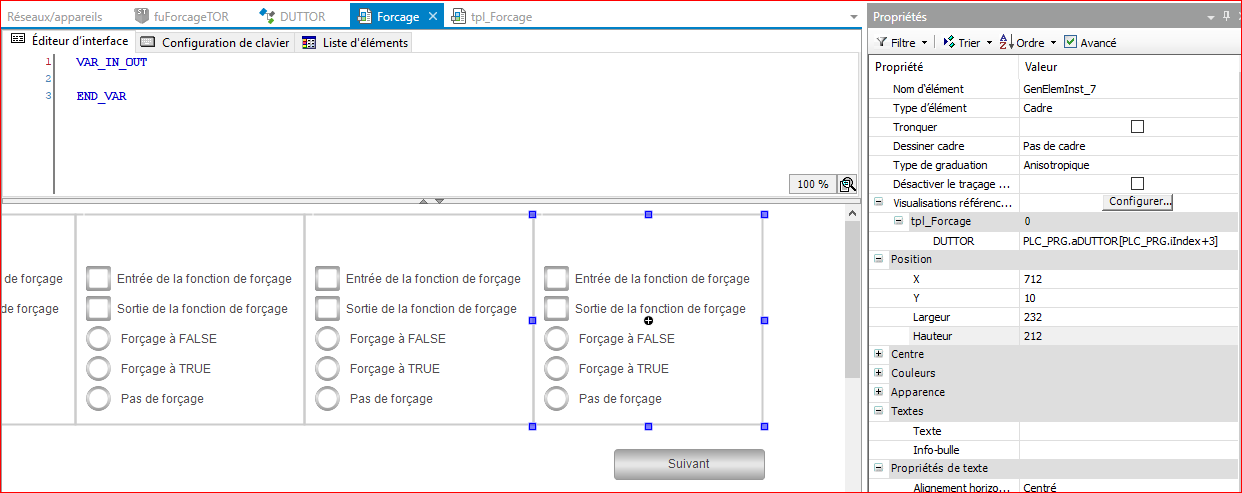This screenshot has width=1242, height=493.
Task: Close the Forcage tab
Action: pyautogui.click(x=432, y=17)
